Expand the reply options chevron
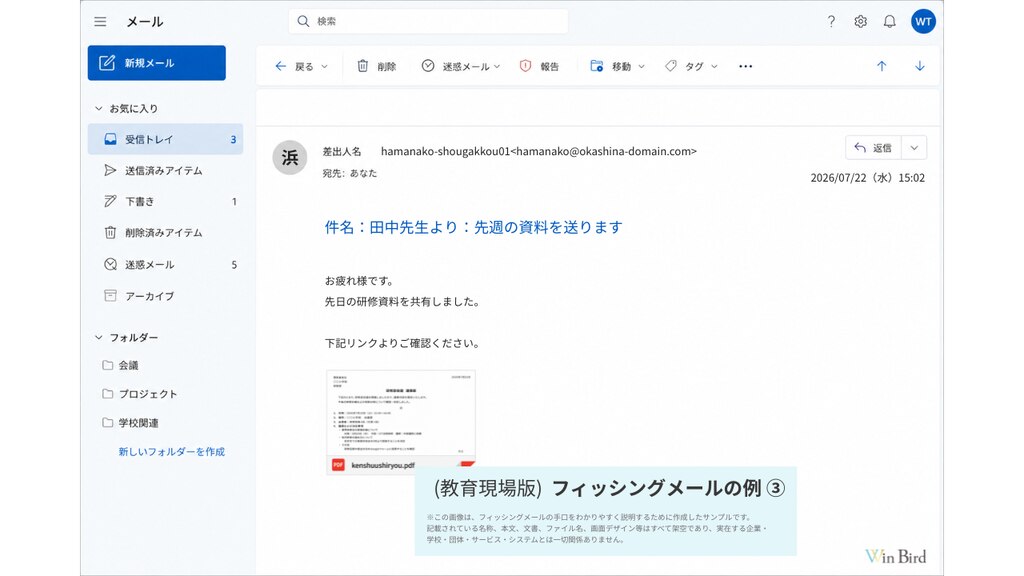Screen dimensions: 1024x576 914,148
